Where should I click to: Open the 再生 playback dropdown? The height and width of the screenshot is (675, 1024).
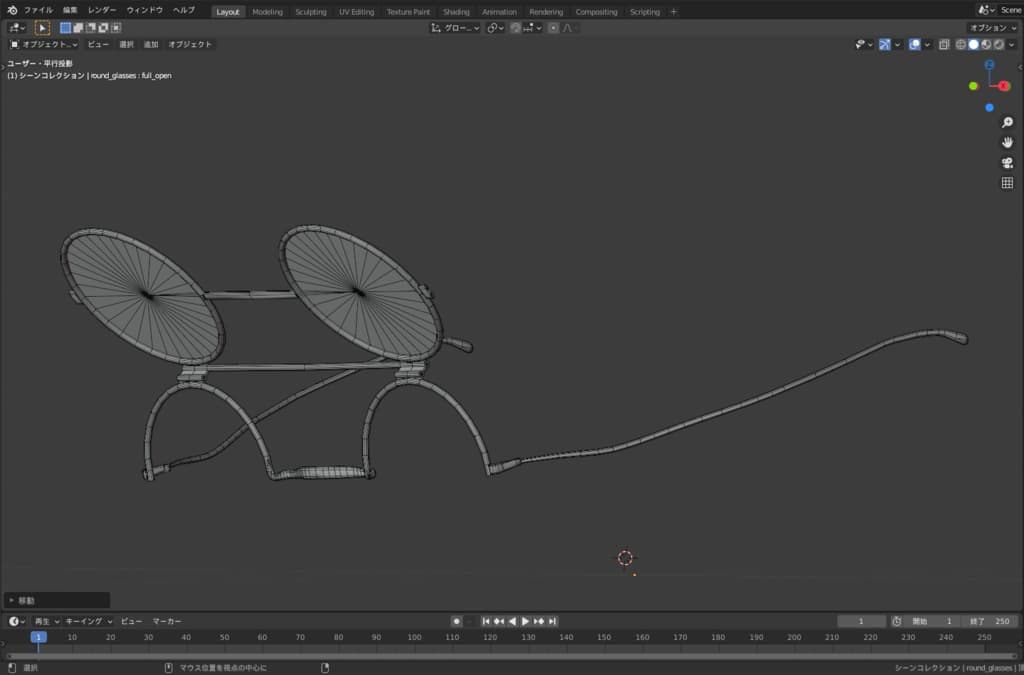pyautogui.click(x=46, y=621)
